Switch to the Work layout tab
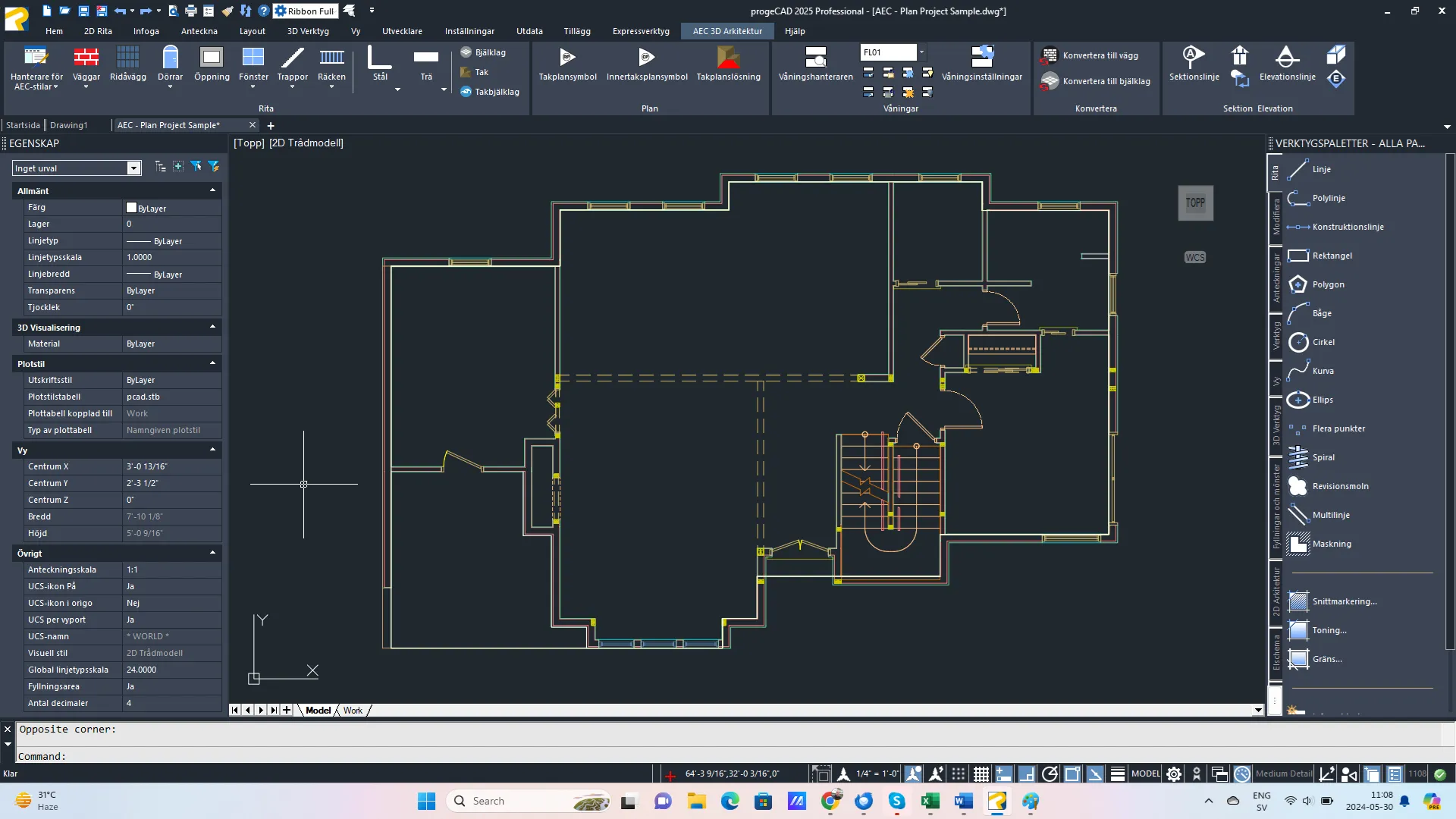The width and height of the screenshot is (1456, 819). point(353,711)
